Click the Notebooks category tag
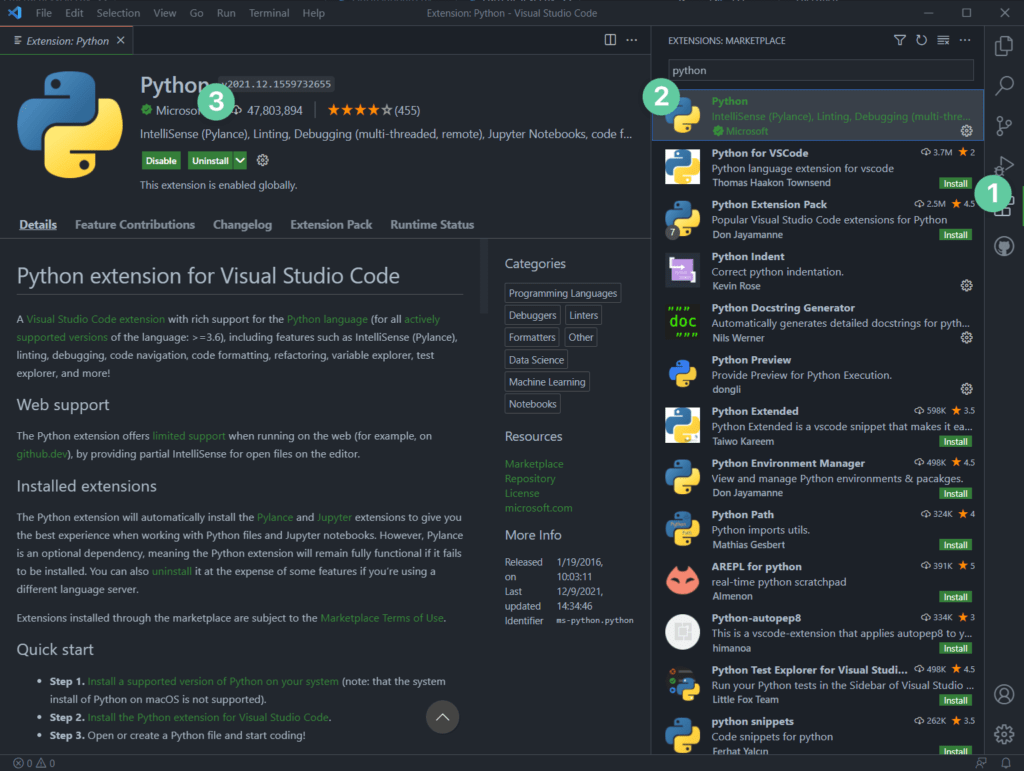 tap(532, 404)
